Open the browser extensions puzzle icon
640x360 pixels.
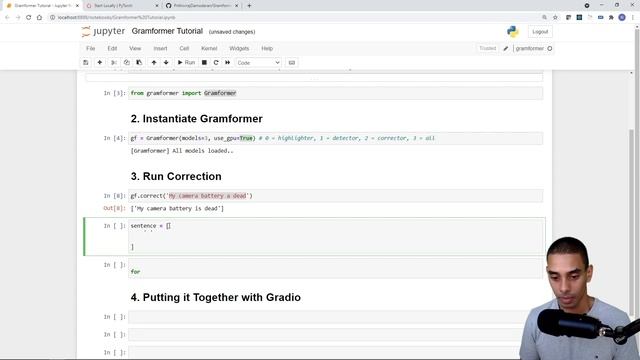(x=611, y=18)
